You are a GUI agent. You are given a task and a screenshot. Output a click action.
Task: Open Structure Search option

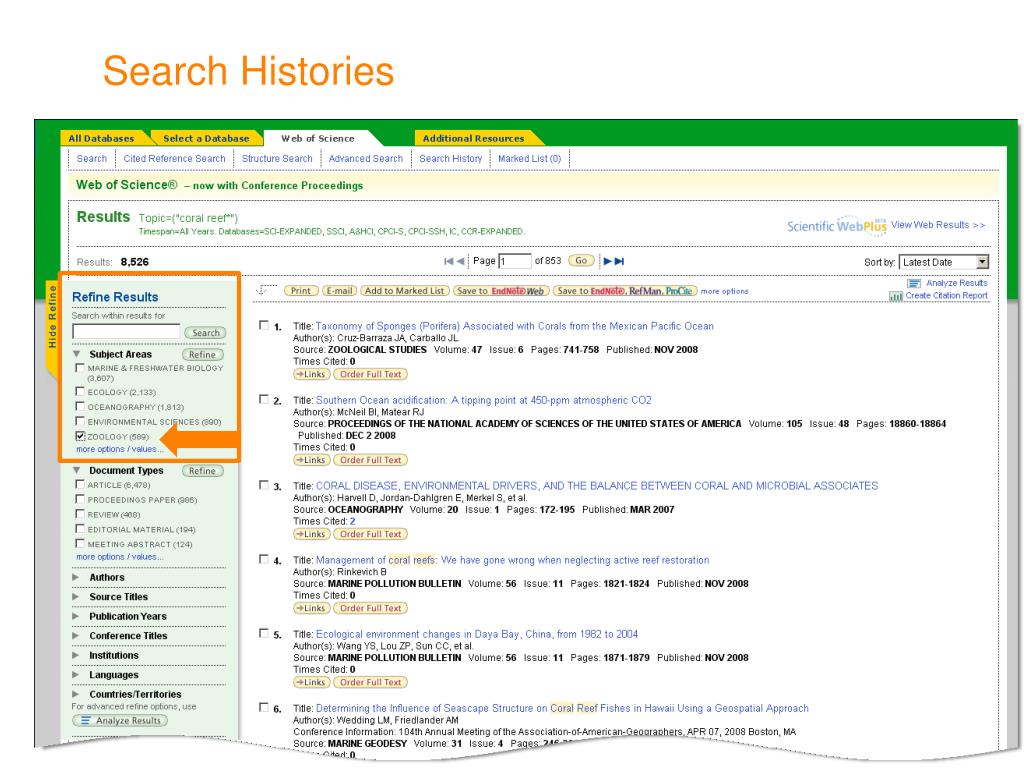coord(277,159)
